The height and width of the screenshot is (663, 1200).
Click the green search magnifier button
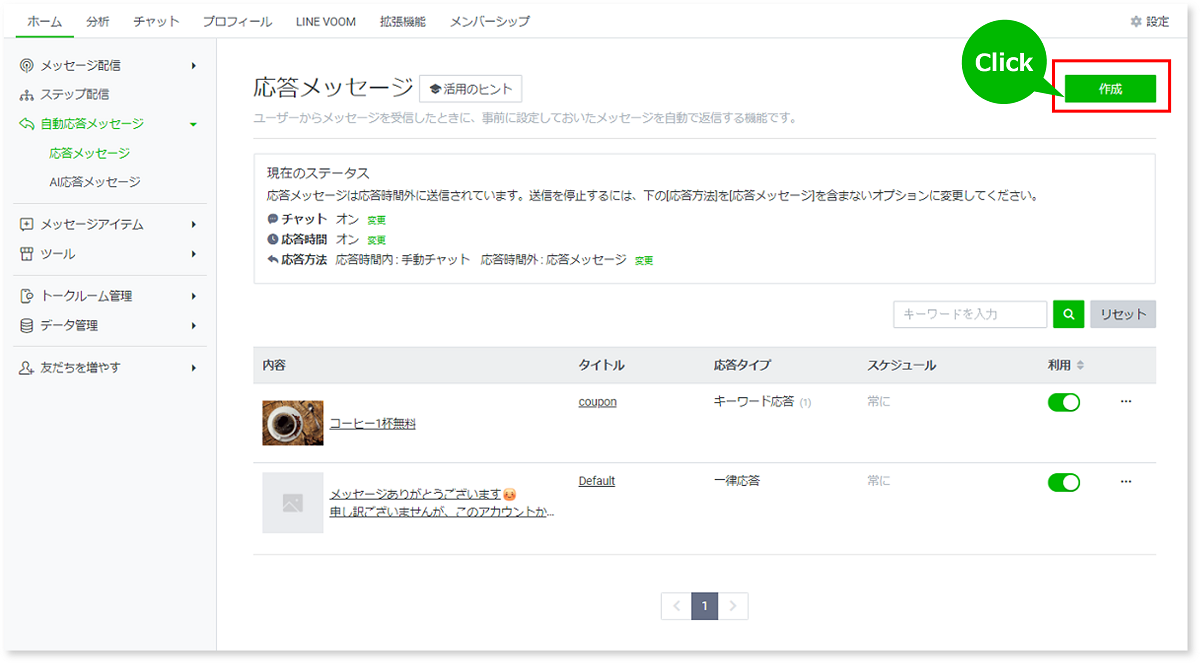(1068, 314)
